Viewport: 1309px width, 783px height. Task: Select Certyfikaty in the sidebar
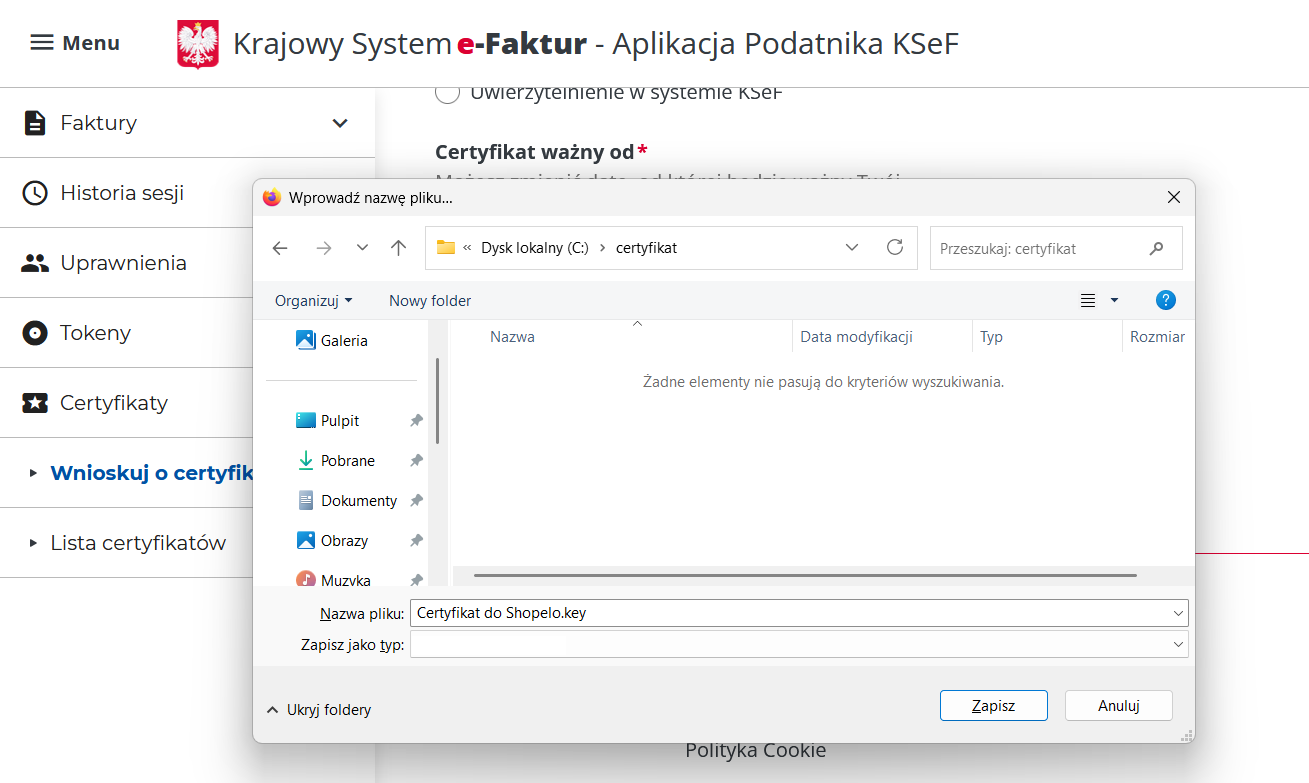click(113, 403)
